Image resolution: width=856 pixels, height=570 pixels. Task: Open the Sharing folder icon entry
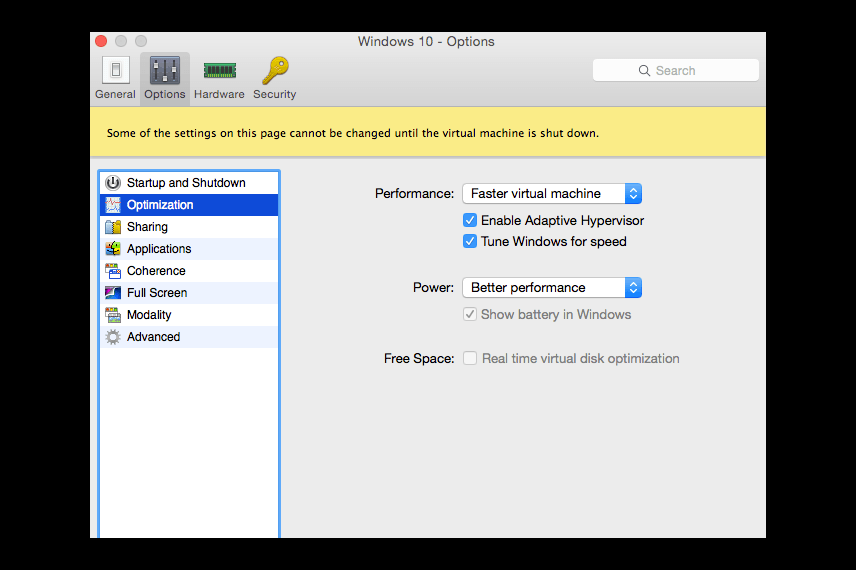click(113, 227)
